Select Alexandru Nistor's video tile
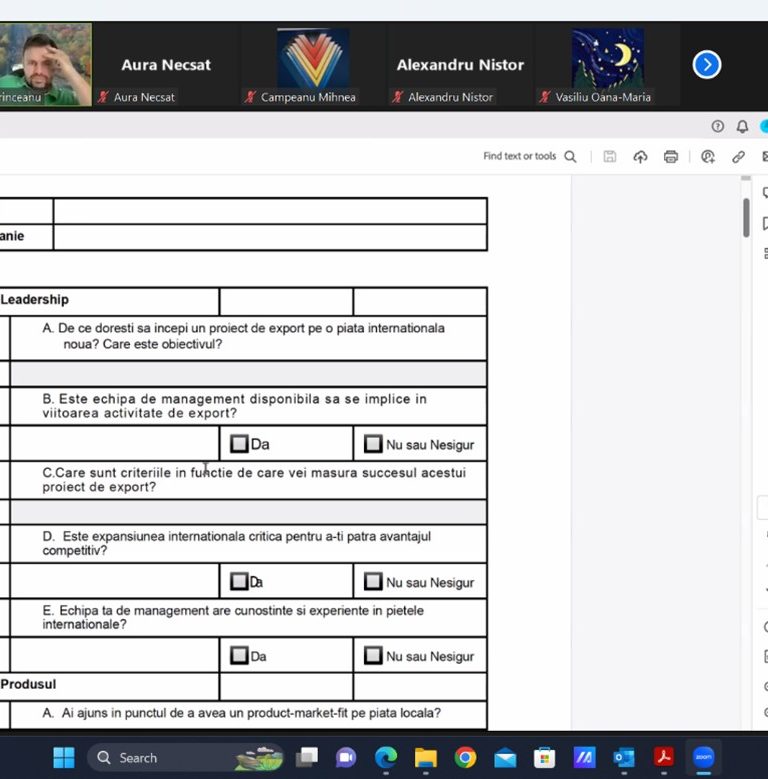The height and width of the screenshot is (779, 768). point(460,65)
